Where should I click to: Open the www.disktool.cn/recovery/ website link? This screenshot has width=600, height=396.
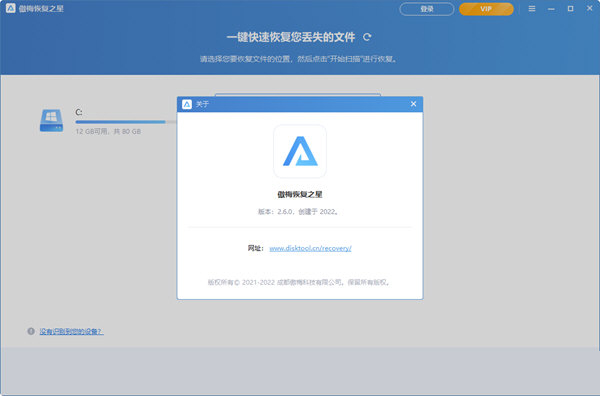(x=310, y=248)
